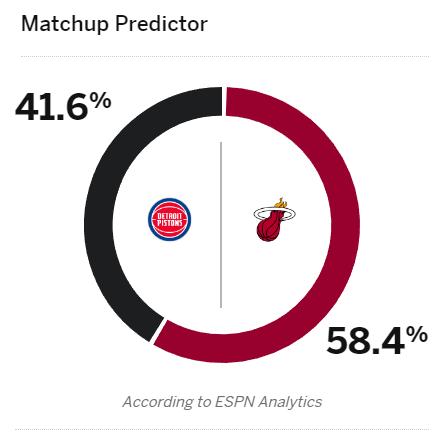Click the Detroit Pistons team logo
The width and height of the screenshot is (444, 432).
[x=169, y=219]
